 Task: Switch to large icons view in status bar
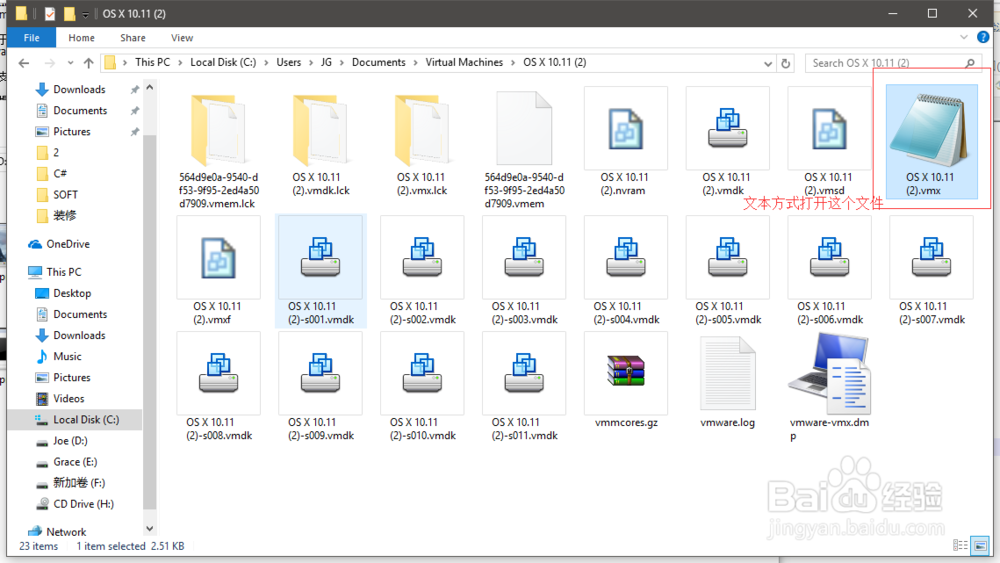coord(980,545)
